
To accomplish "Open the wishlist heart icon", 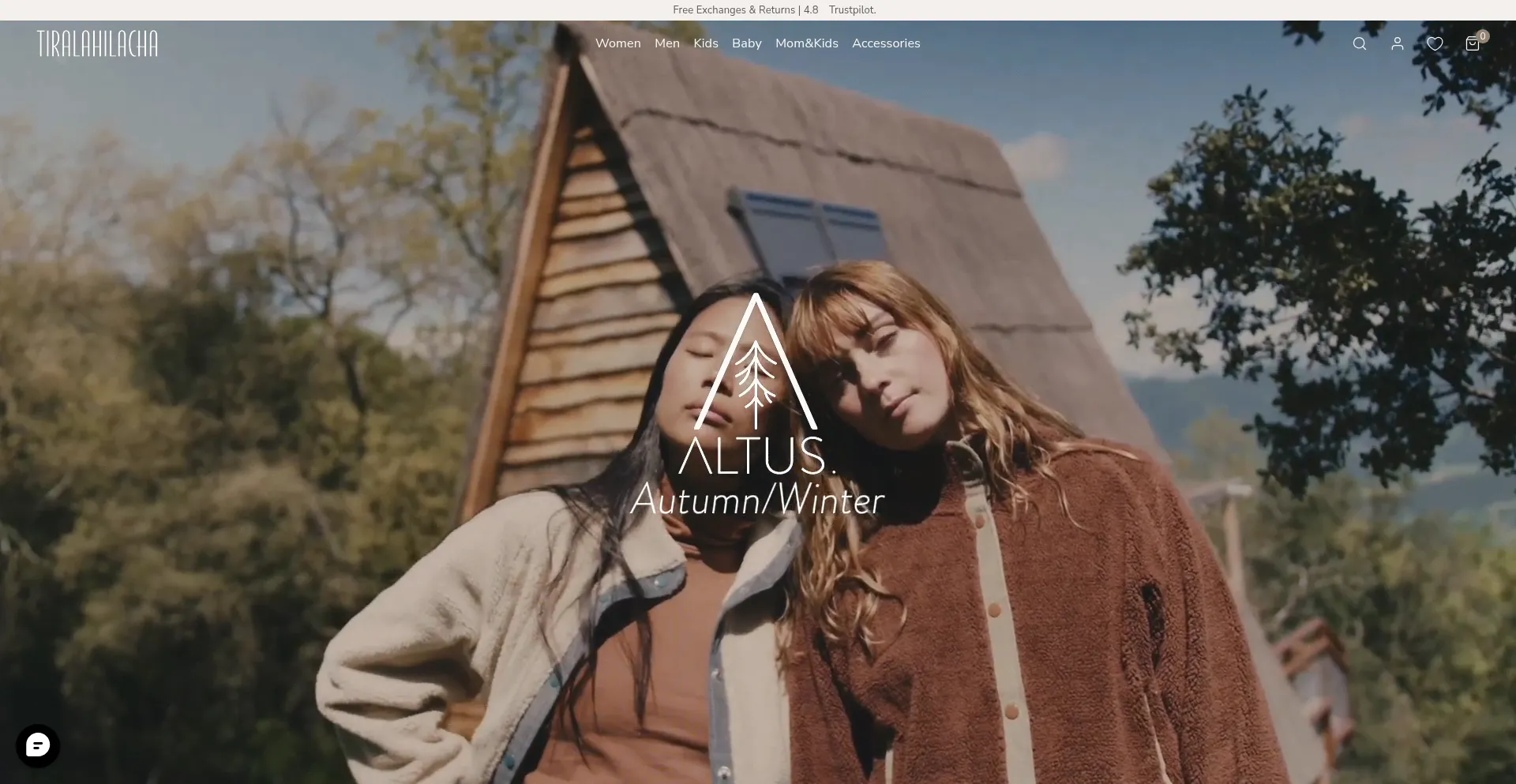I will (1435, 44).
